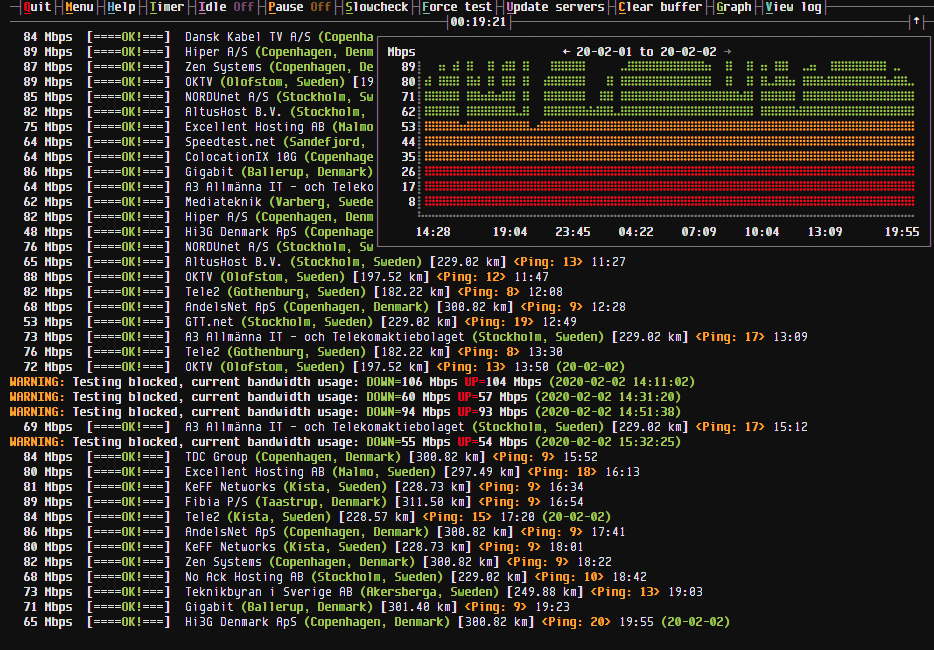
Task: Click the Mediateknik (Varberg row
Action: point(198,202)
